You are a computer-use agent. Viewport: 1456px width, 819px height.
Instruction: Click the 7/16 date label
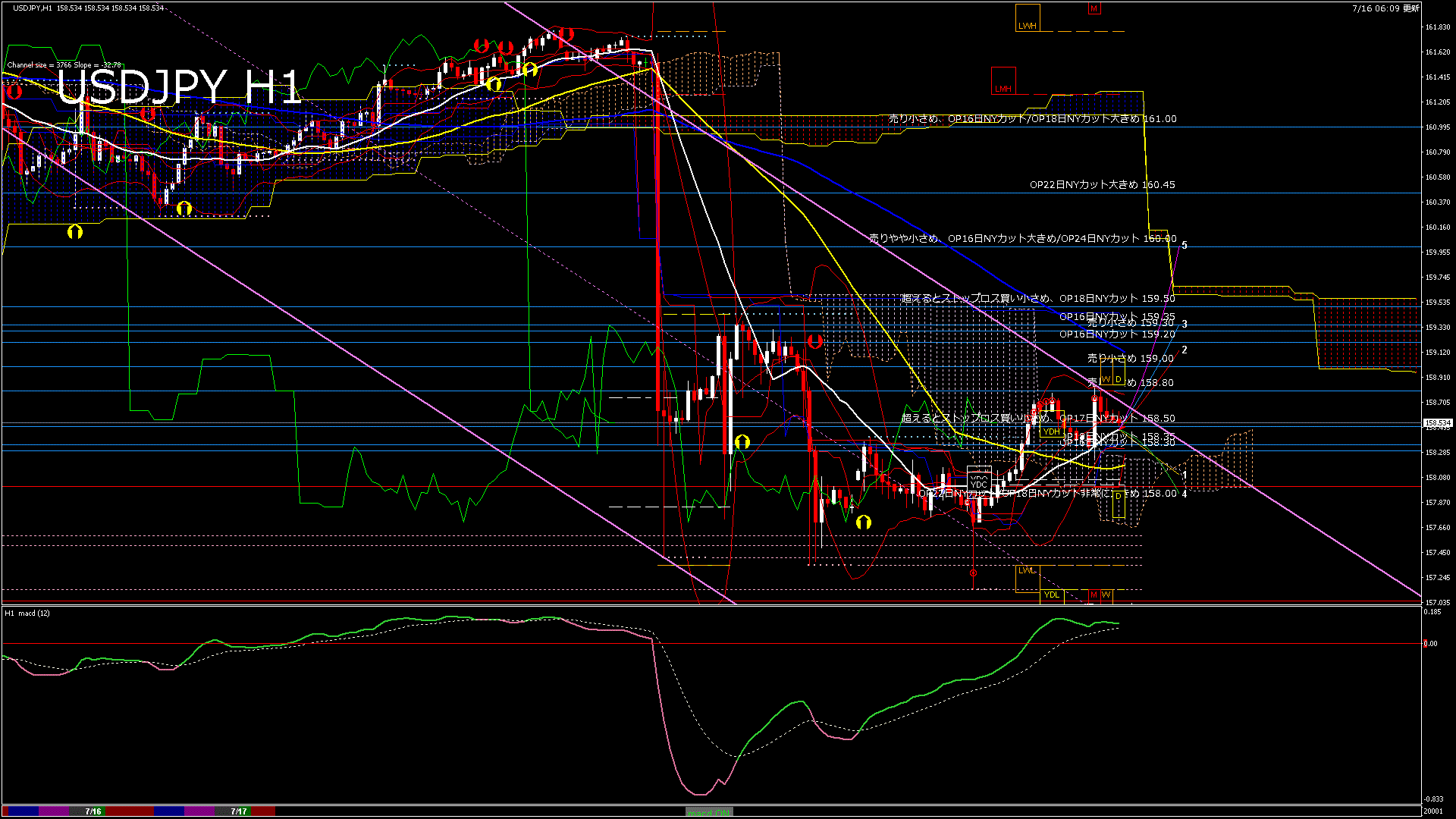click(x=93, y=811)
